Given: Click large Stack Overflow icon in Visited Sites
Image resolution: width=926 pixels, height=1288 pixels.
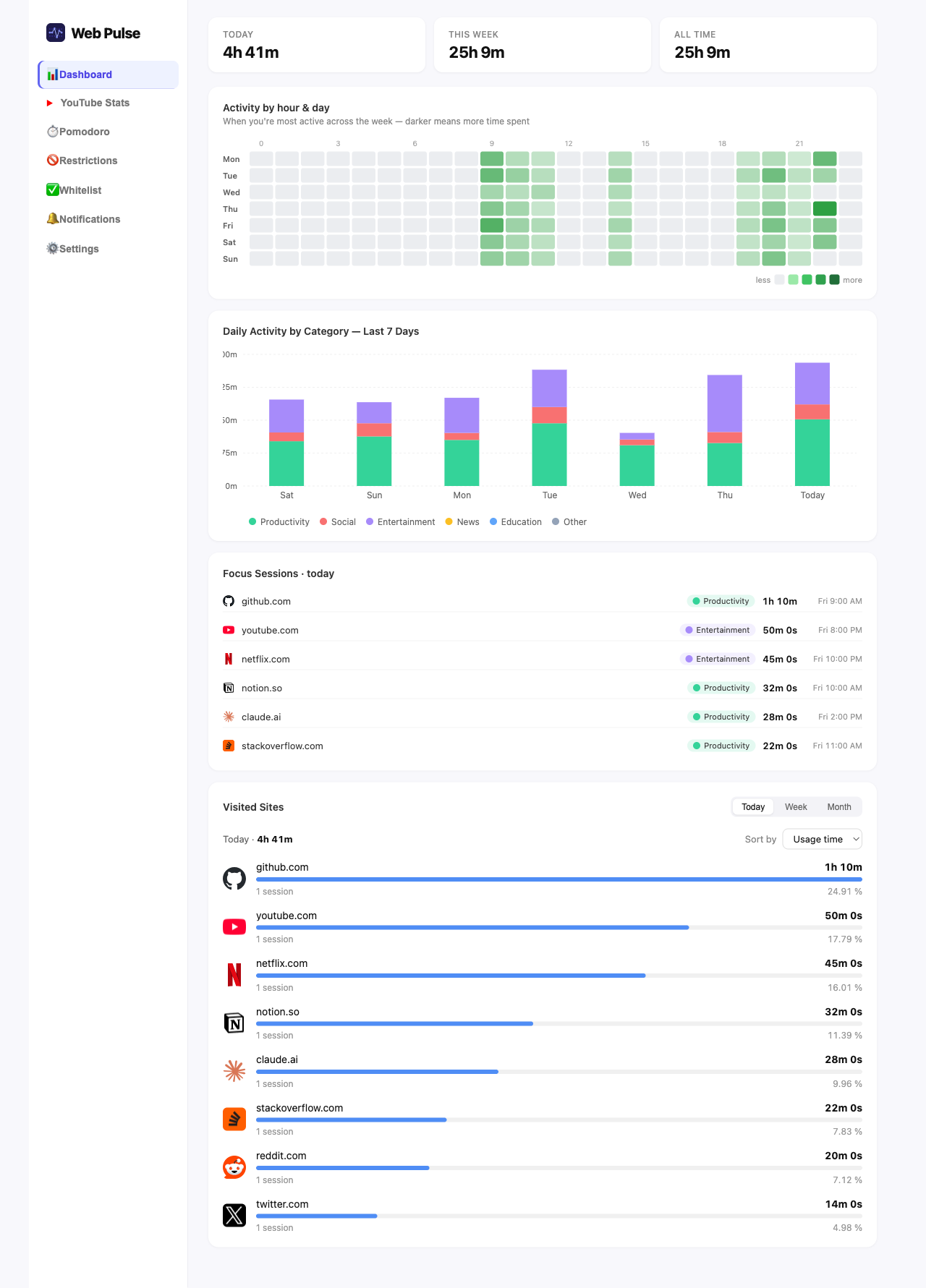Looking at the screenshot, I should (234, 1119).
